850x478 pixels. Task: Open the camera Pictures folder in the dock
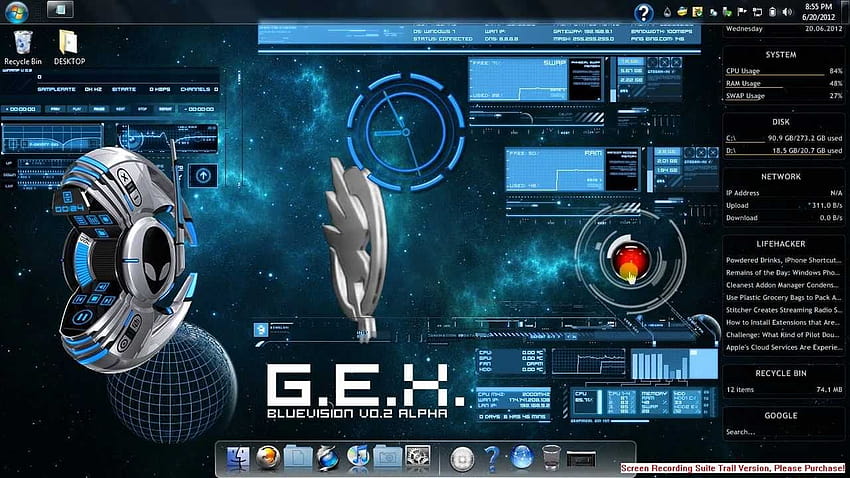pos(387,458)
